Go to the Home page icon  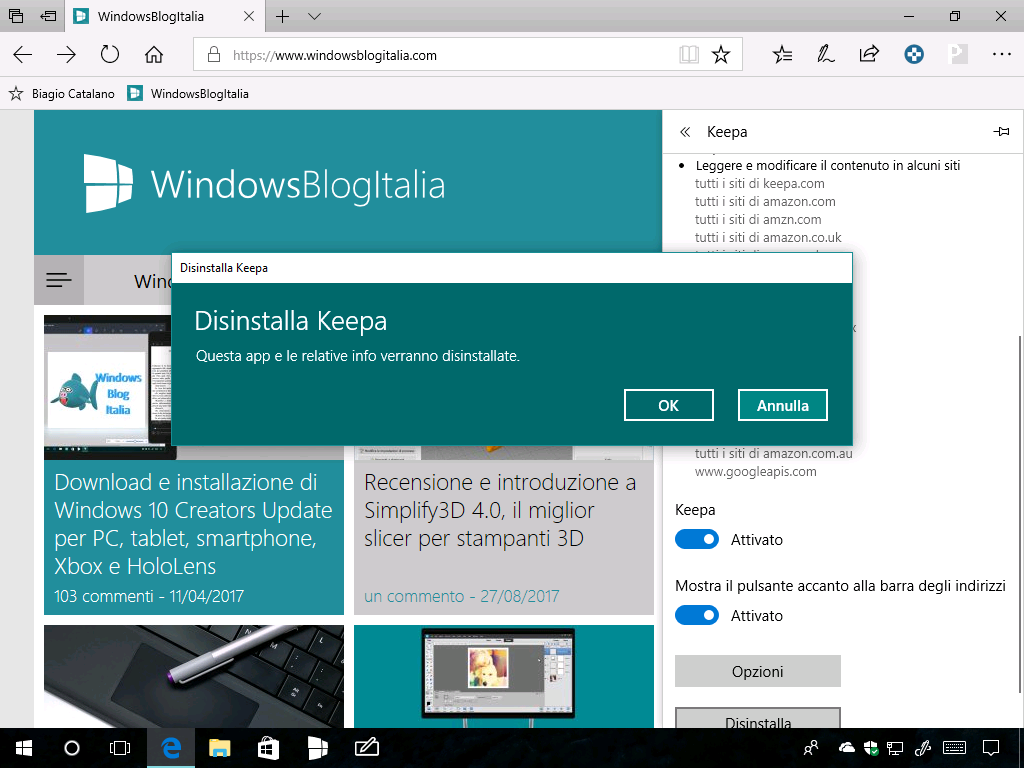pyautogui.click(x=153, y=55)
